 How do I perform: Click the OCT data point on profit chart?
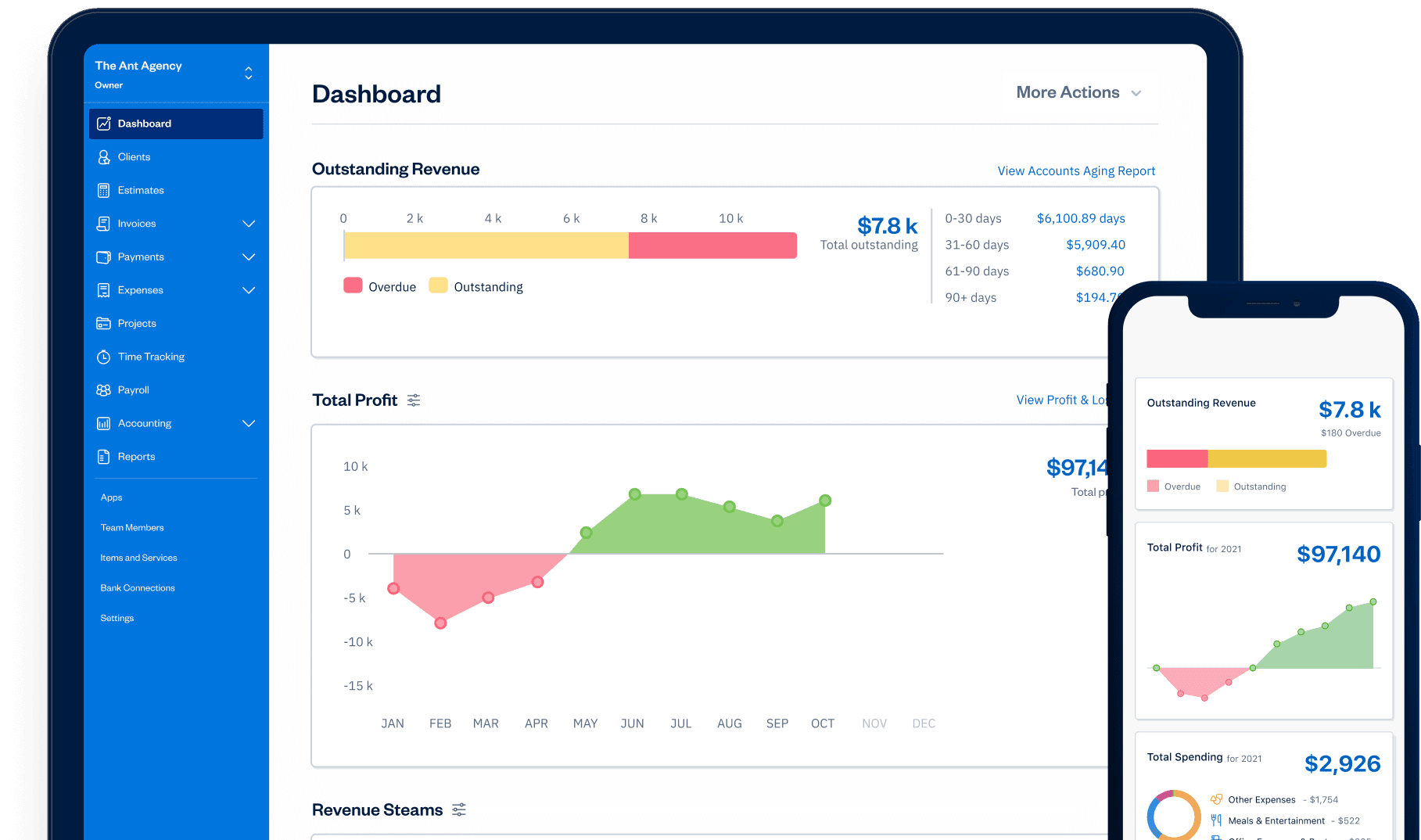[825, 501]
